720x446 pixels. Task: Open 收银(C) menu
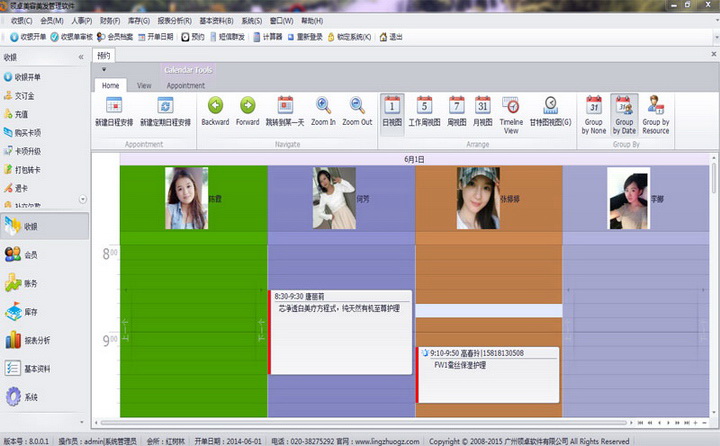pyautogui.click(x=22, y=21)
